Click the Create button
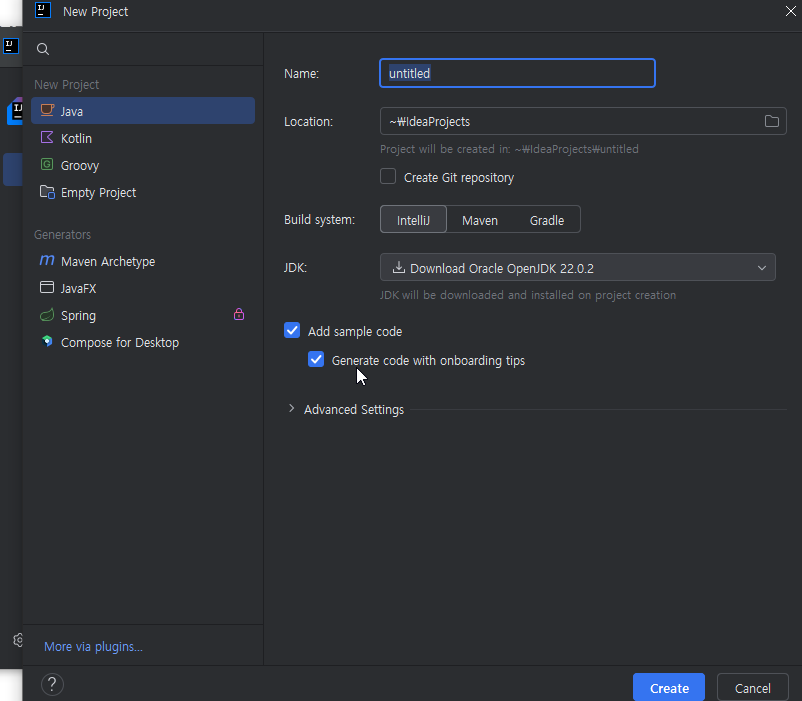 tap(669, 688)
